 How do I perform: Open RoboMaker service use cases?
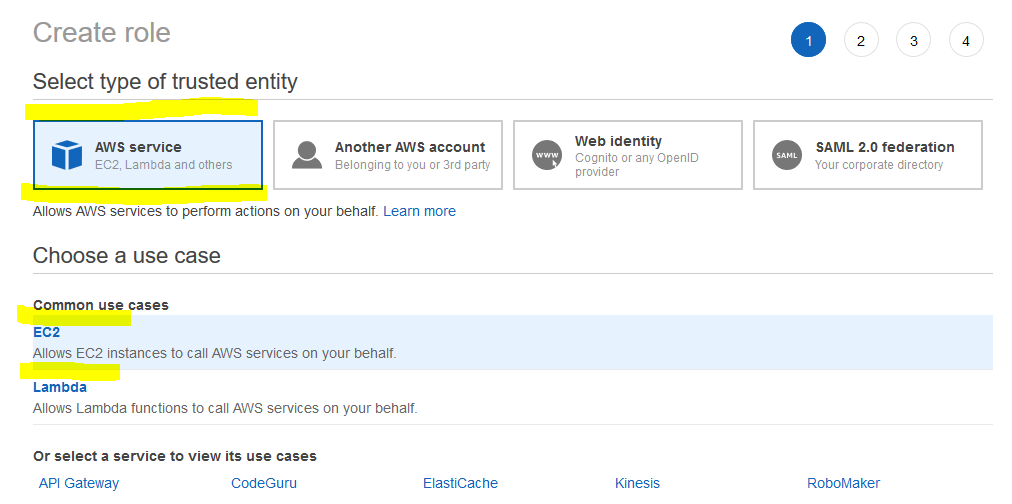(x=844, y=483)
